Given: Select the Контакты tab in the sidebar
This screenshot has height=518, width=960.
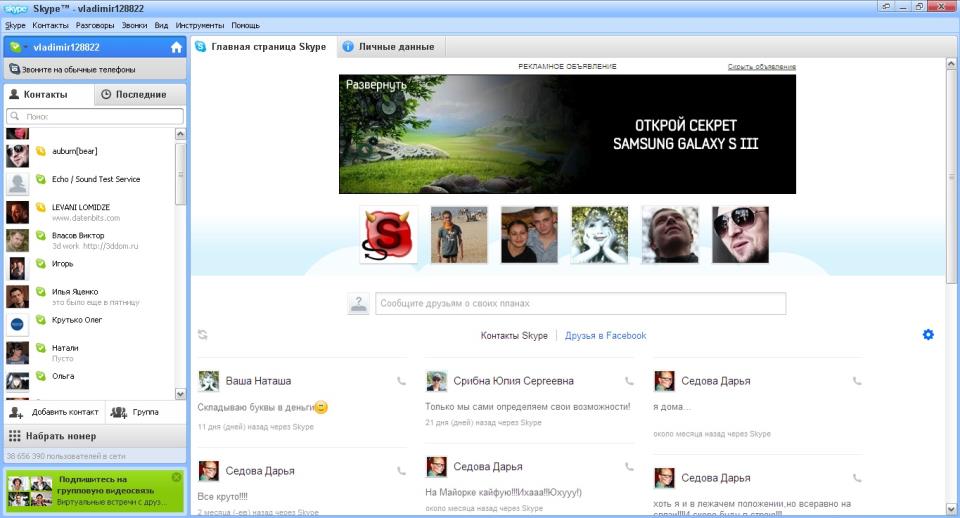Looking at the screenshot, I should (49, 94).
